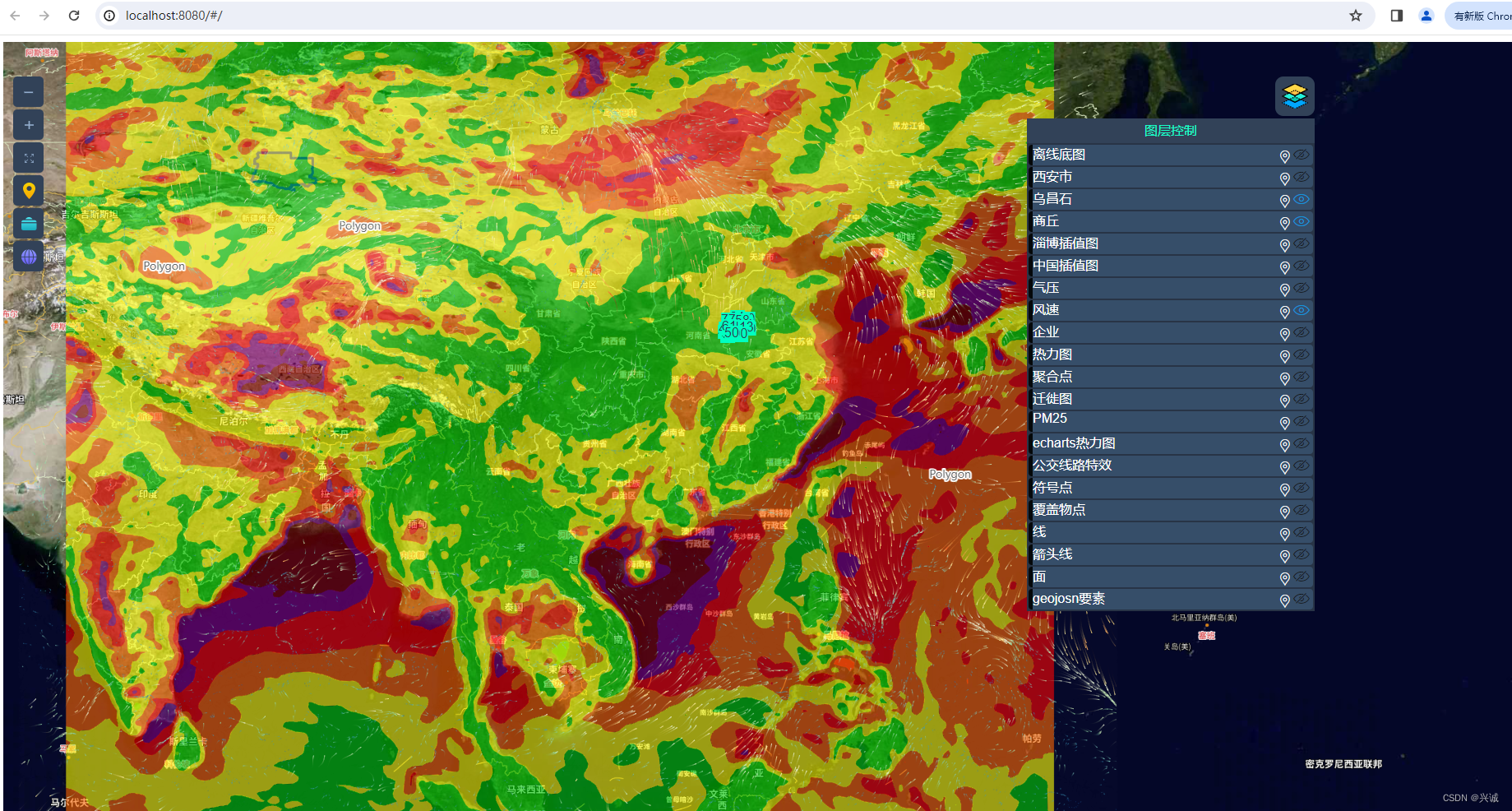Locate the echarts热力图 layer with pin icon
This screenshot has height=811, width=1512.
point(1284,445)
